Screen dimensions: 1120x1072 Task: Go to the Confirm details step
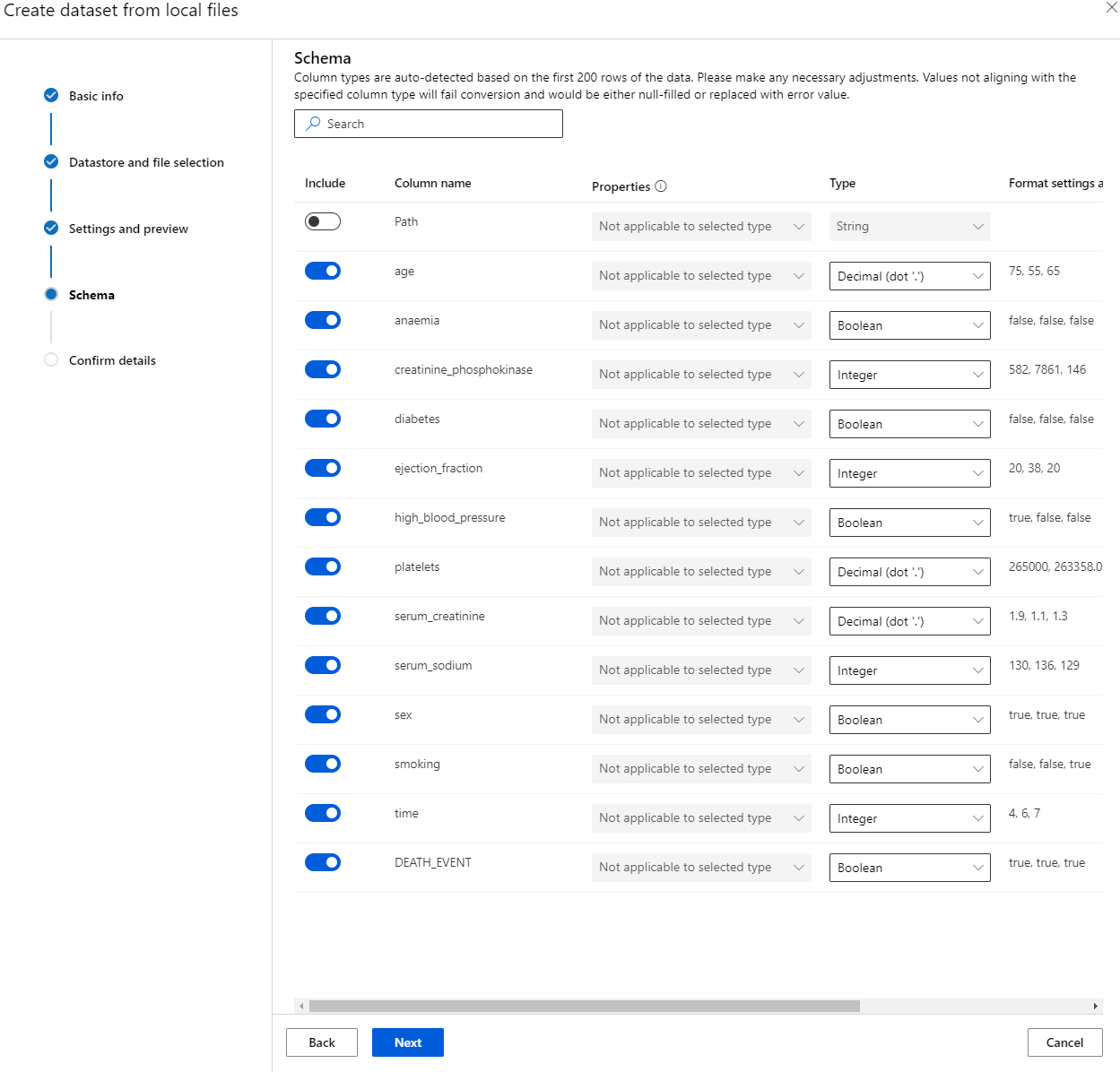(112, 360)
